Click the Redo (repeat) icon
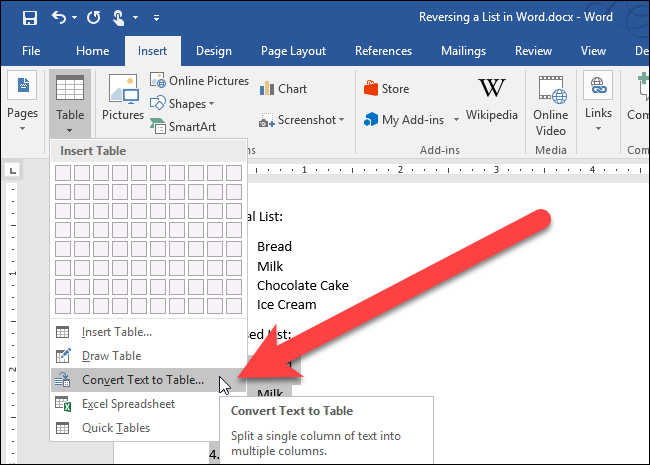Viewport: 650px width, 465px height. [x=94, y=17]
